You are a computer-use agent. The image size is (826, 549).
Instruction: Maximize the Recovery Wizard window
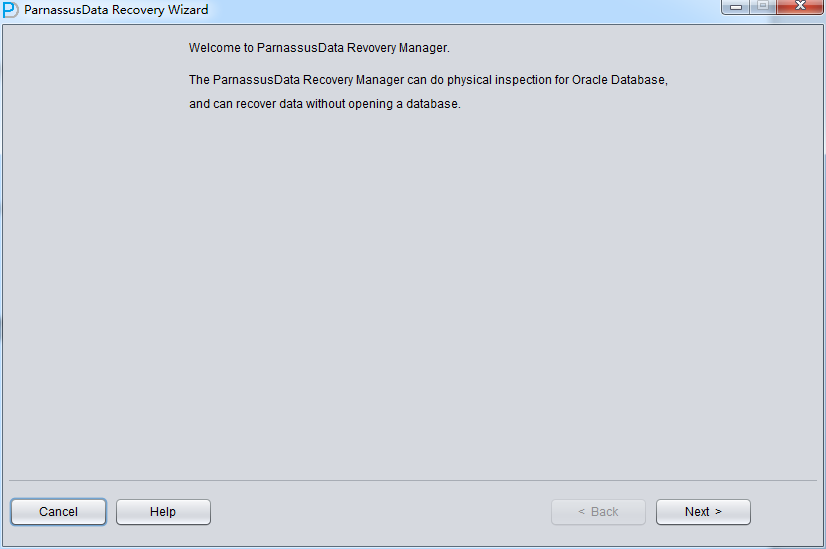(764, 8)
